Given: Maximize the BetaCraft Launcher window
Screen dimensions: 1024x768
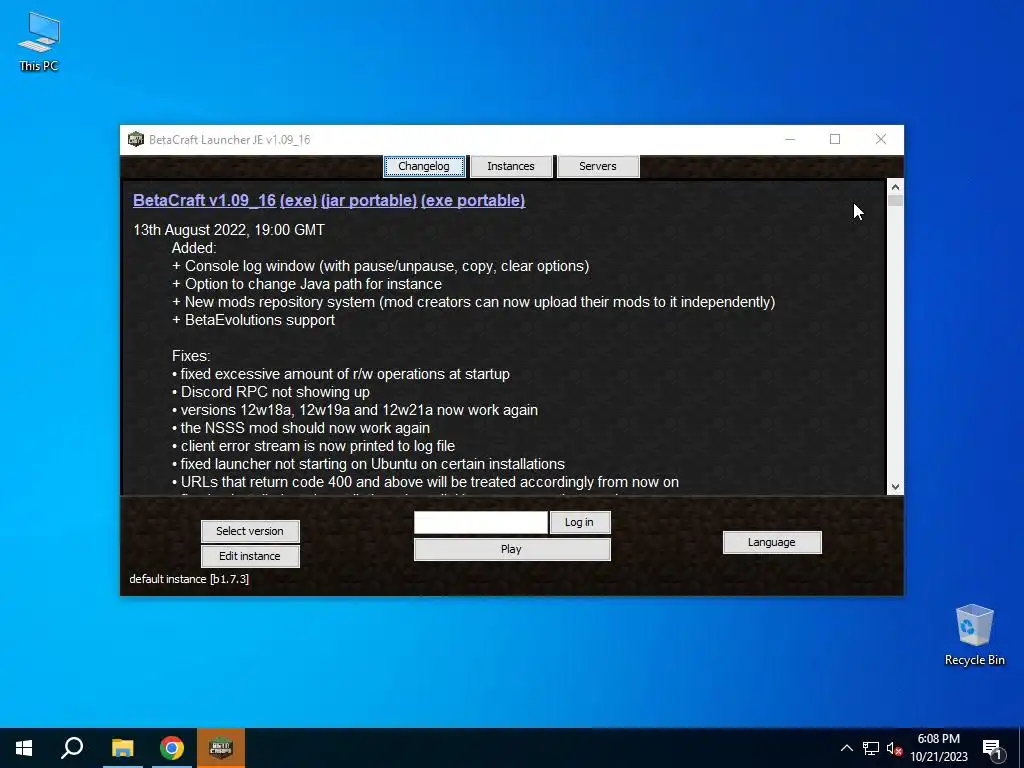Looking at the screenshot, I should [x=835, y=139].
